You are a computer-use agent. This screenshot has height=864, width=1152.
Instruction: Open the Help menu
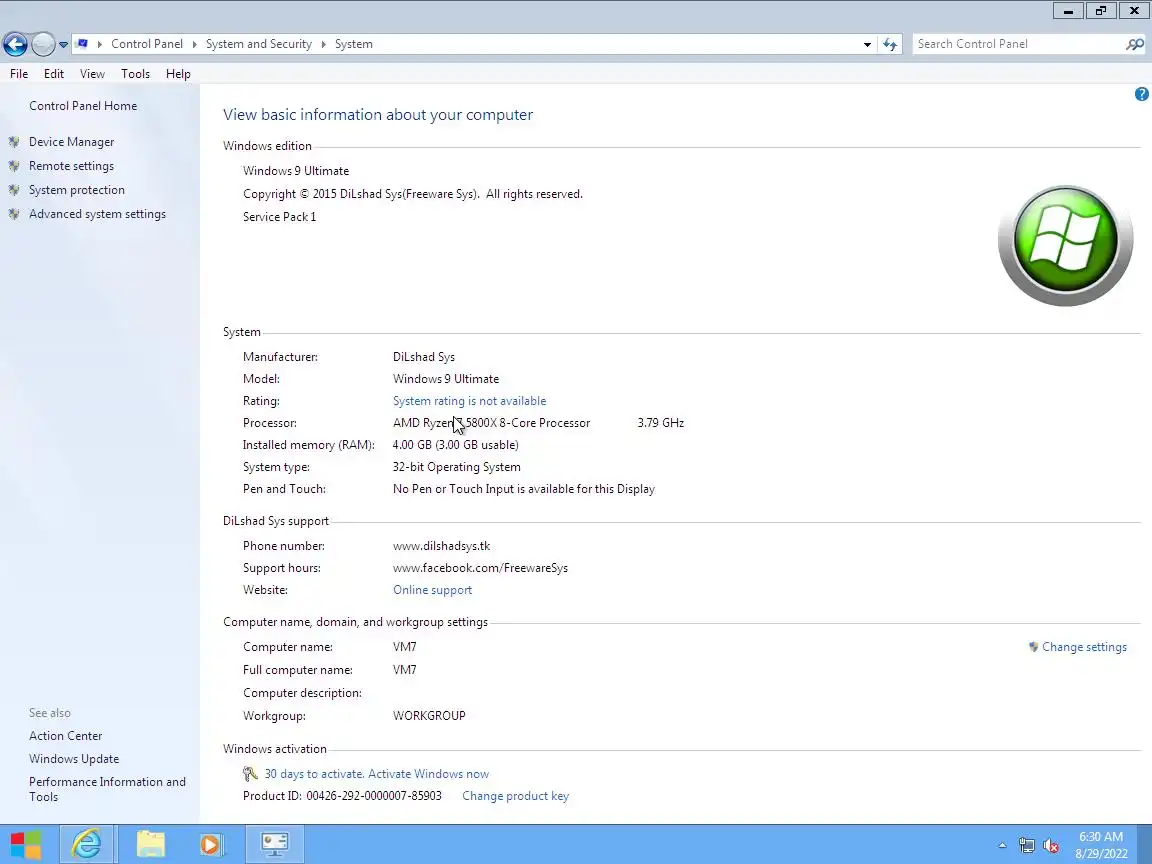tap(178, 73)
